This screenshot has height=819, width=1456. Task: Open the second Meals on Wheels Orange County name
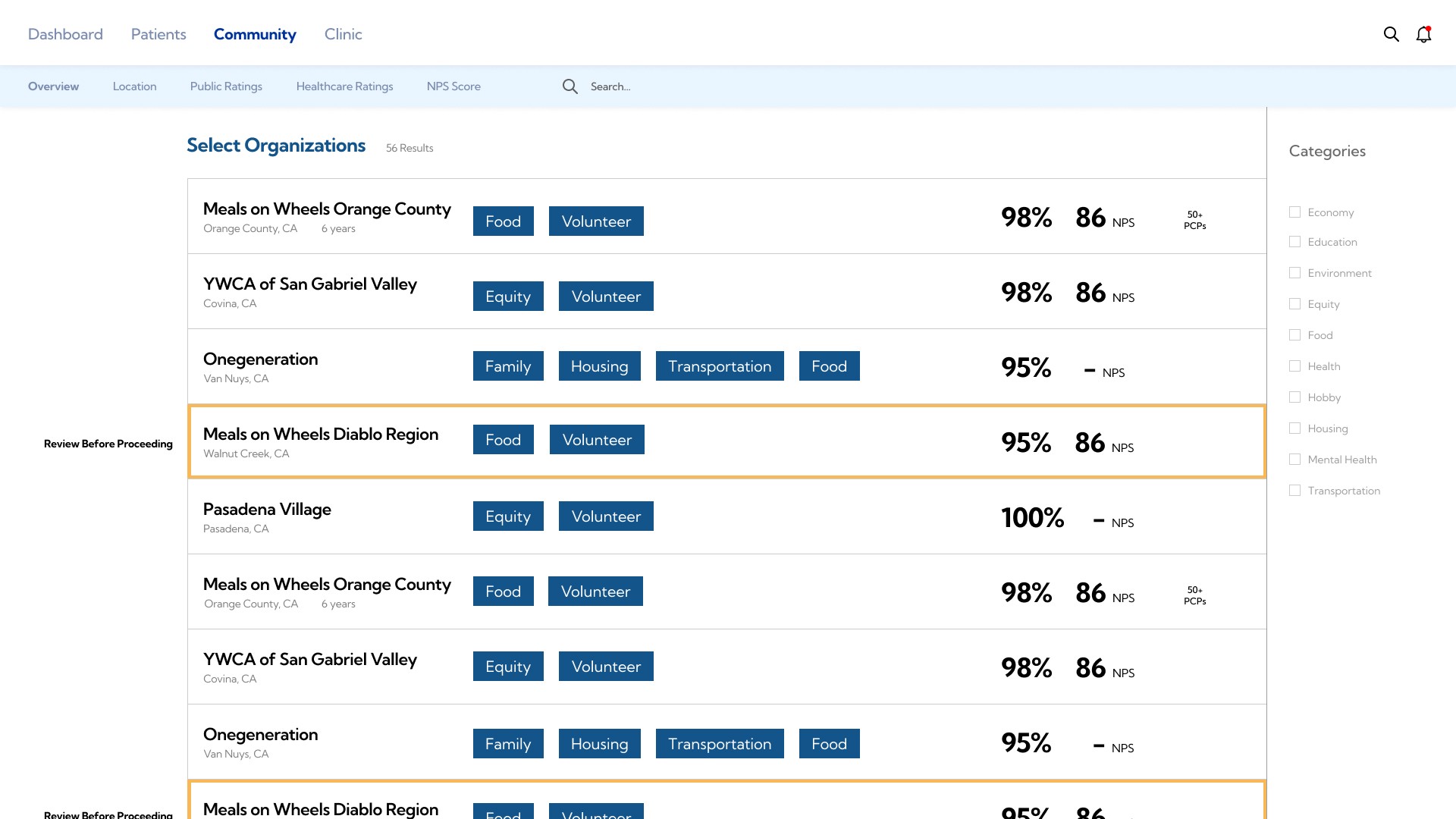coord(327,585)
